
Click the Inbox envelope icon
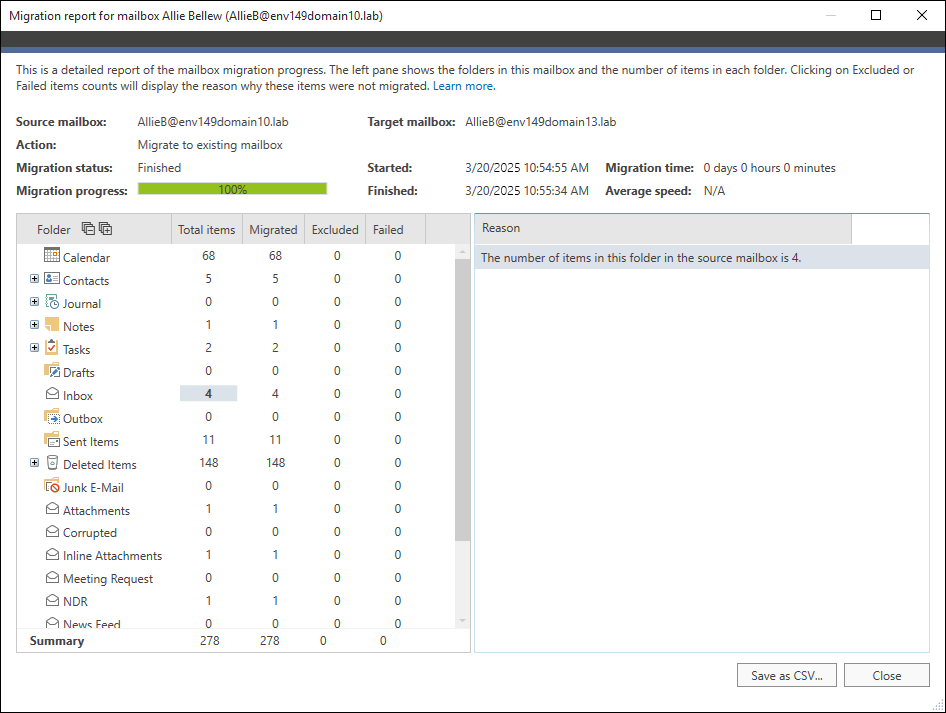pyautogui.click(x=52, y=395)
